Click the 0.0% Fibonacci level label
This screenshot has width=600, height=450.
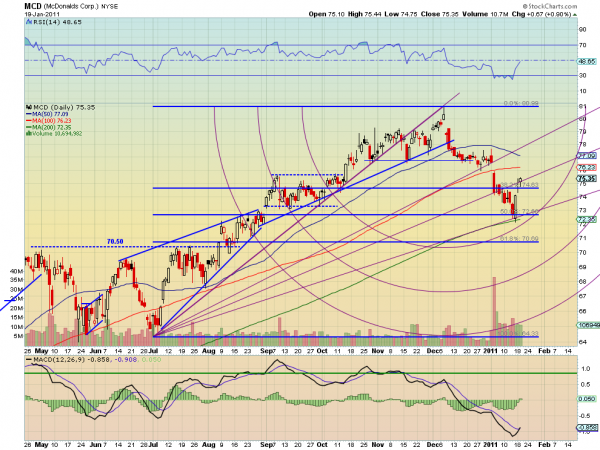point(521,103)
